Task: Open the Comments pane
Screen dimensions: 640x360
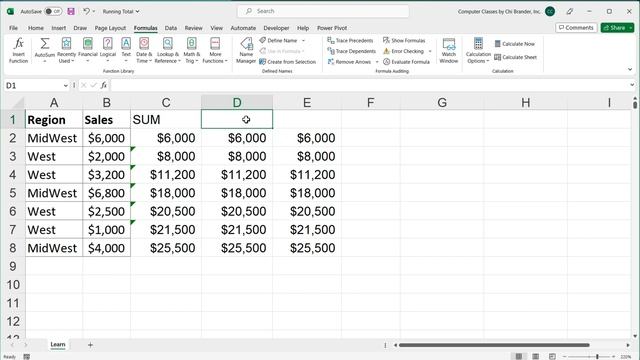Action: [x=576, y=27]
